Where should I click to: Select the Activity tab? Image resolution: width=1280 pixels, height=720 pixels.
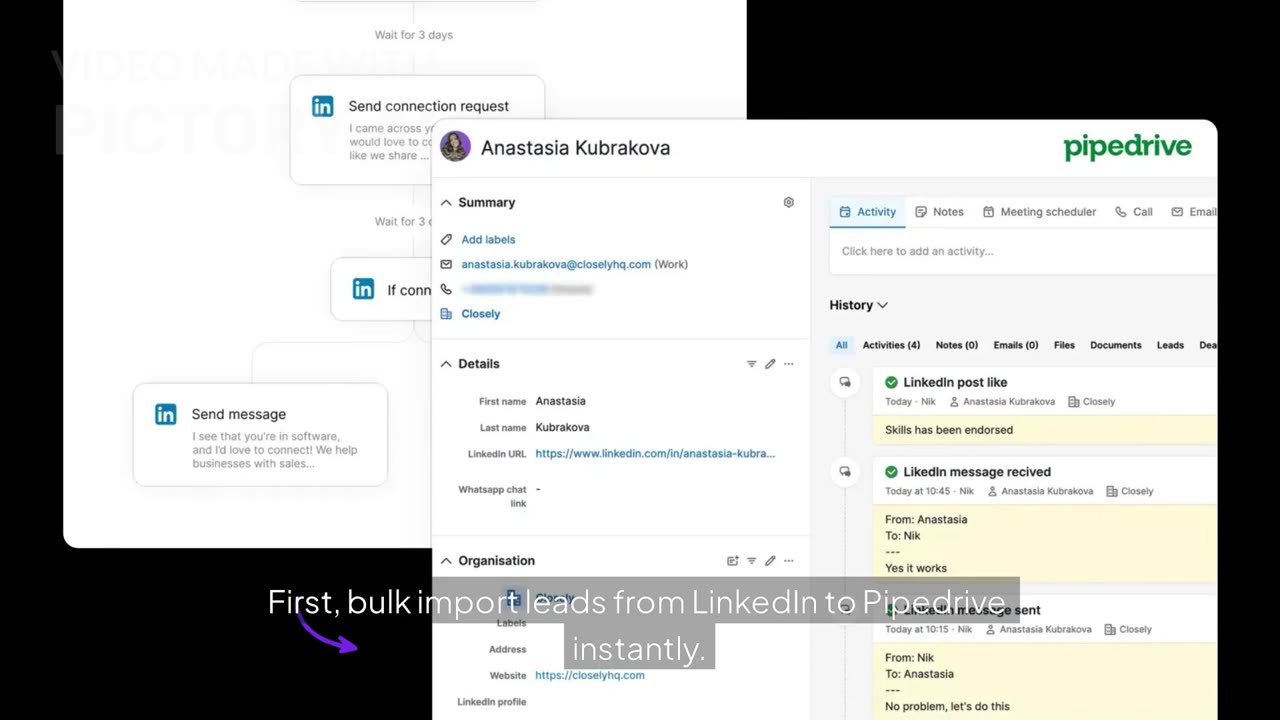(867, 212)
